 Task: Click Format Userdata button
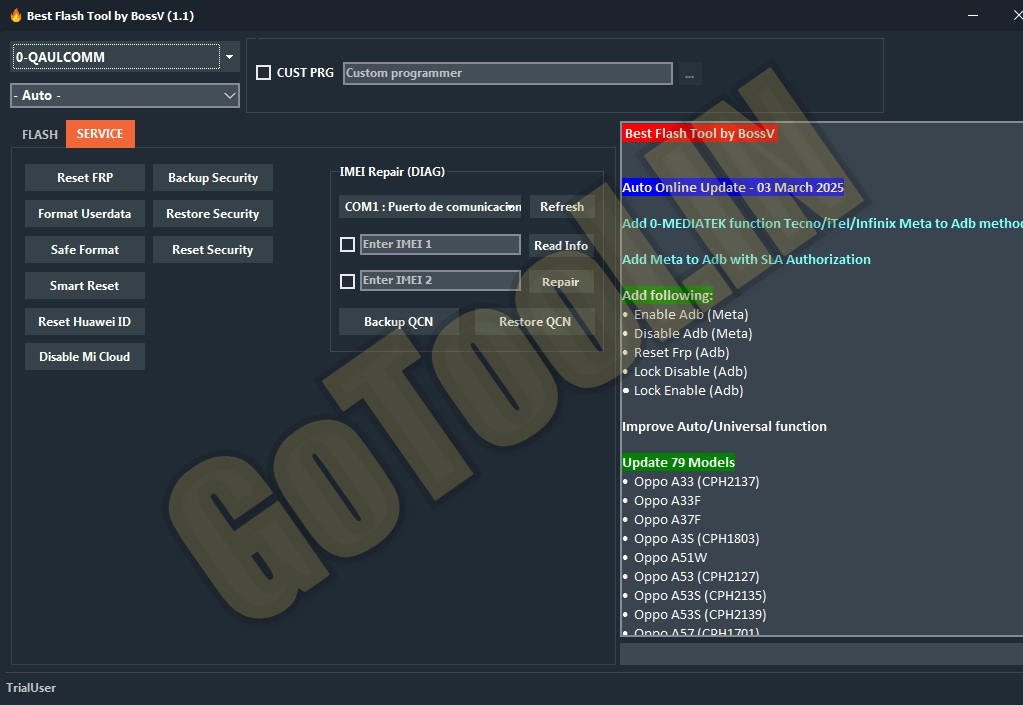click(x=85, y=214)
